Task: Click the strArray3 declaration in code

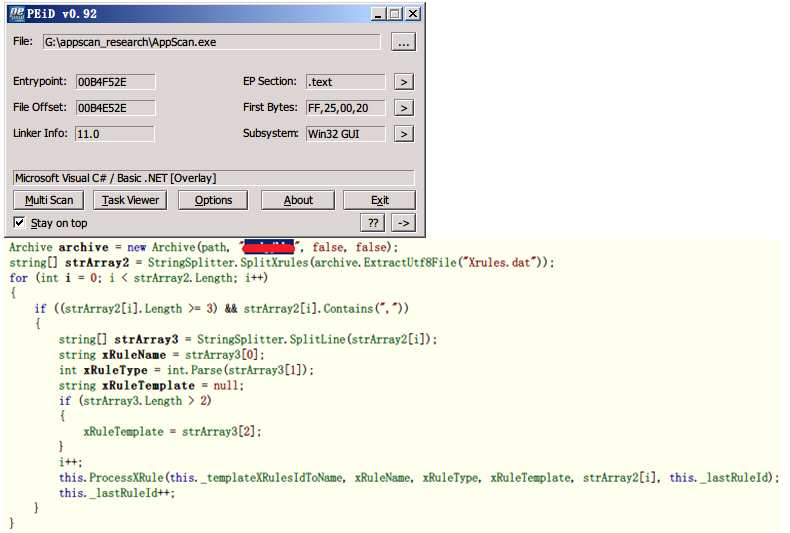Action: pyautogui.click(x=146, y=340)
